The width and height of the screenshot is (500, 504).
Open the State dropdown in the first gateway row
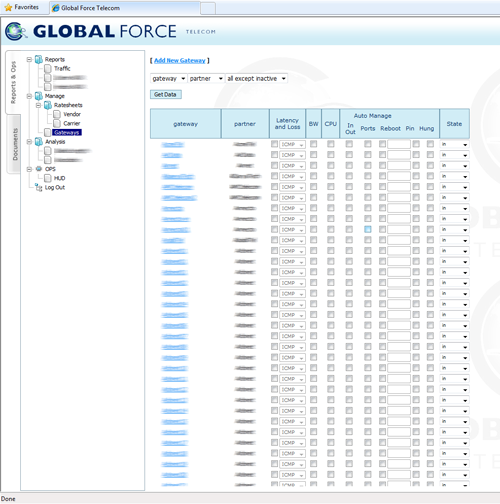tap(454, 144)
